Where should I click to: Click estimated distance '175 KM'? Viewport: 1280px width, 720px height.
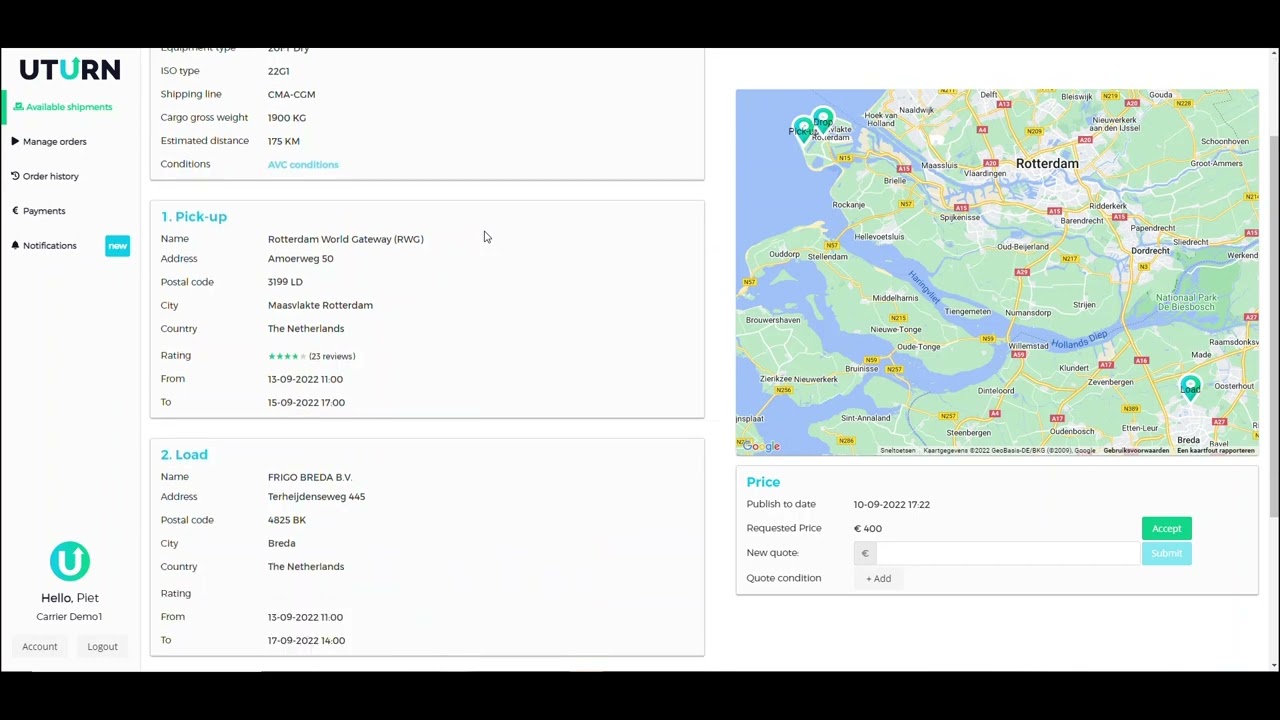[x=284, y=142]
